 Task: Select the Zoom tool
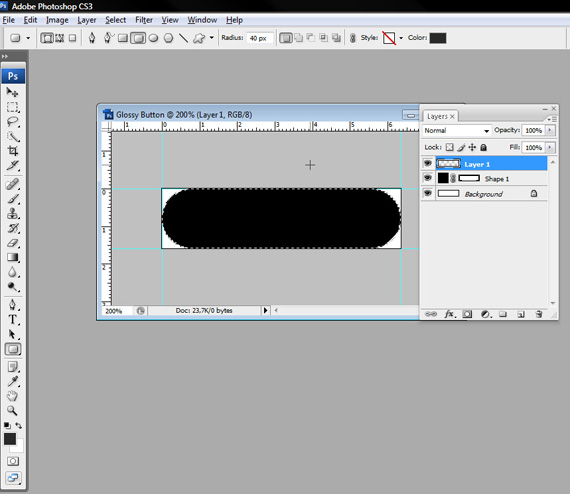coord(12,410)
